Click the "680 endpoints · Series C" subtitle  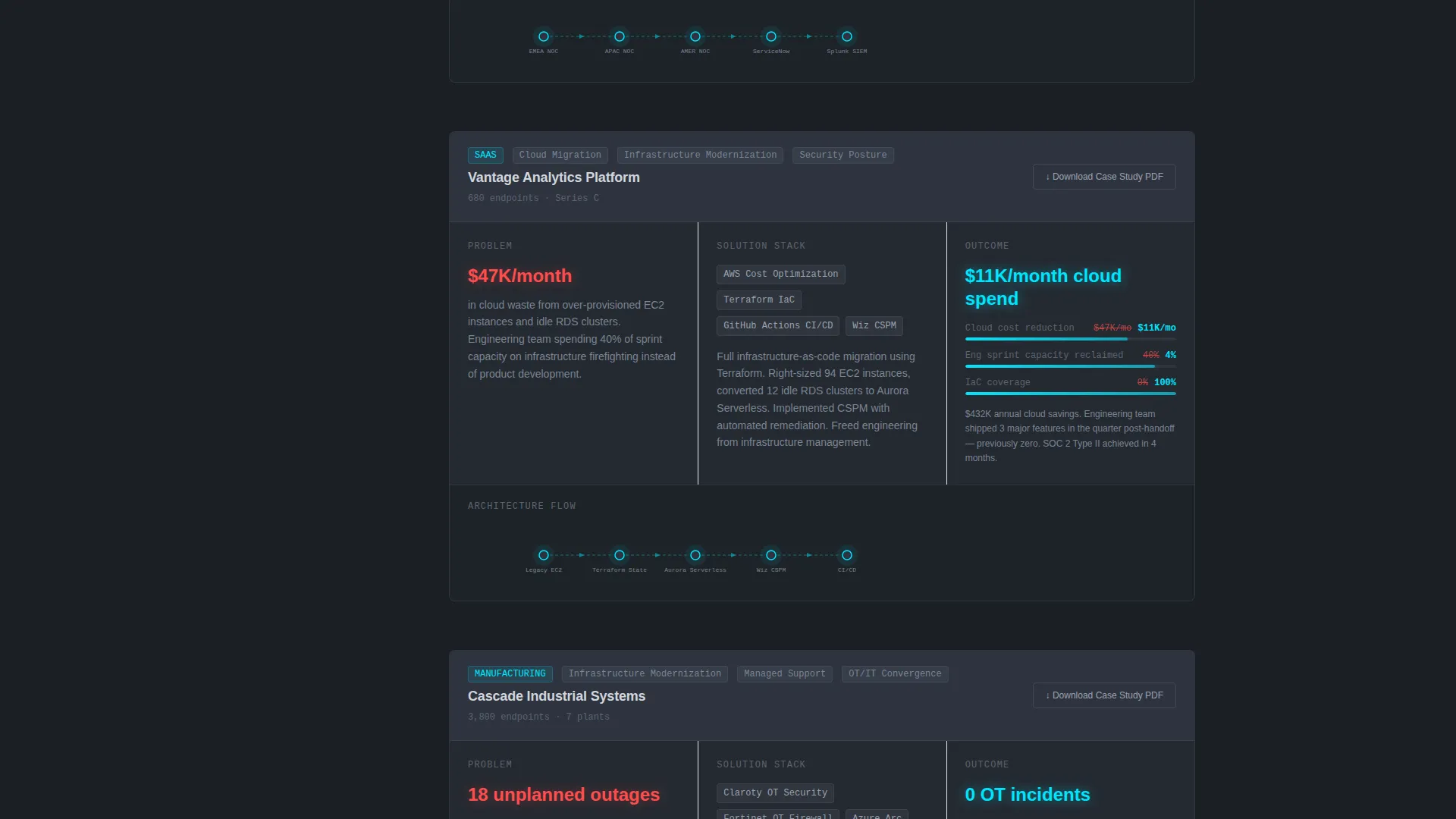(x=533, y=198)
